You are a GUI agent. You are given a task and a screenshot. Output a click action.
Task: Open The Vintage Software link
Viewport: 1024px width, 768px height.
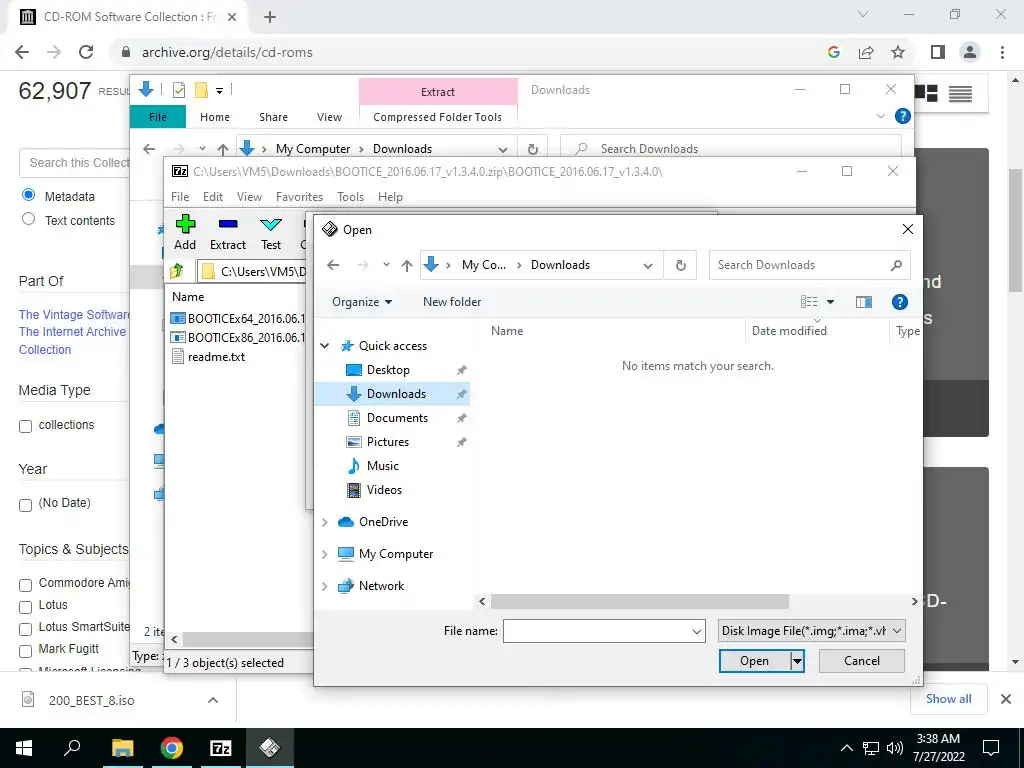pyautogui.click(x=74, y=315)
